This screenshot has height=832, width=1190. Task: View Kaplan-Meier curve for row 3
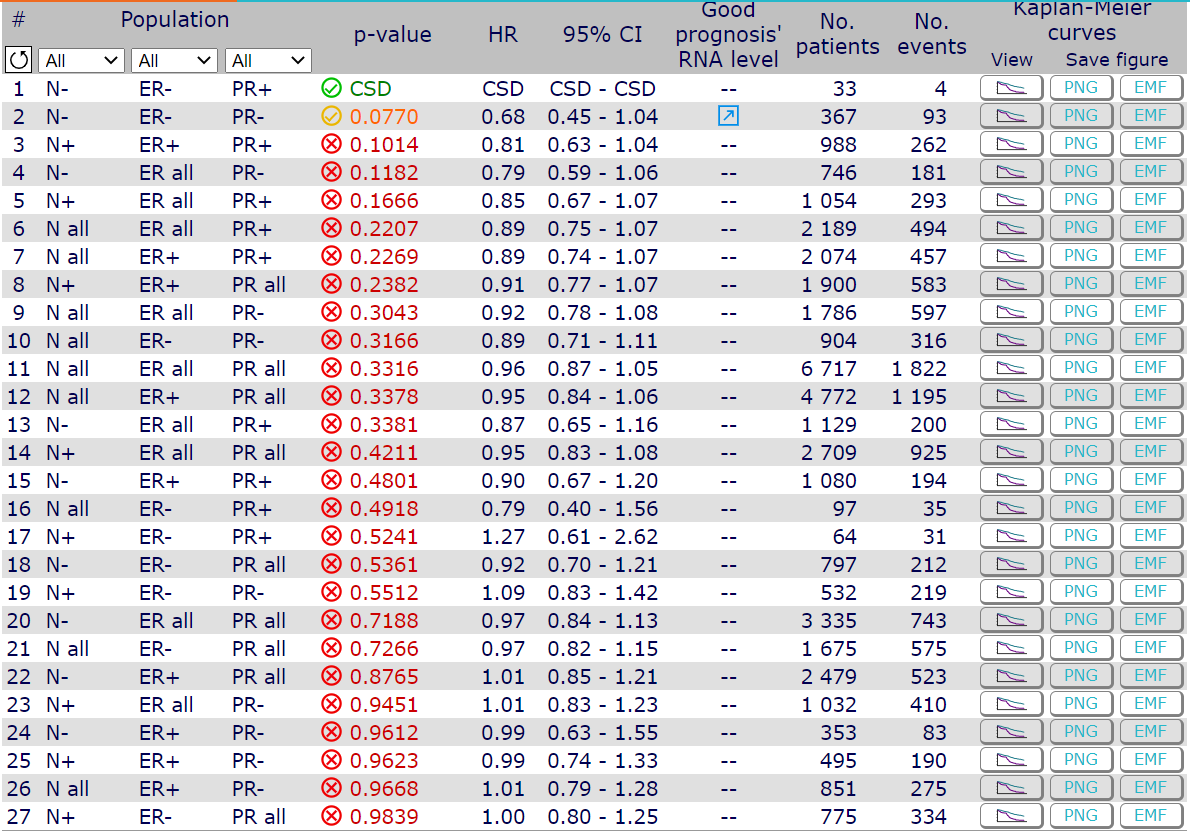click(1011, 144)
